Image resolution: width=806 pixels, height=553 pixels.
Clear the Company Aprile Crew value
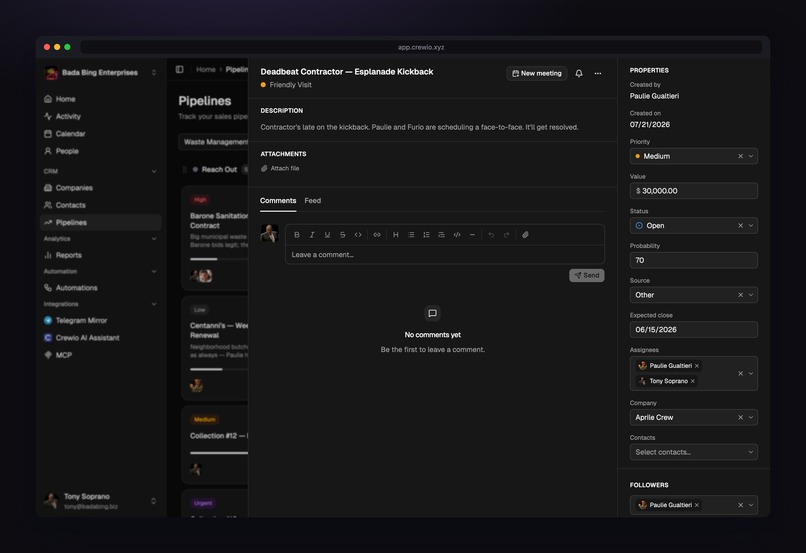point(741,417)
